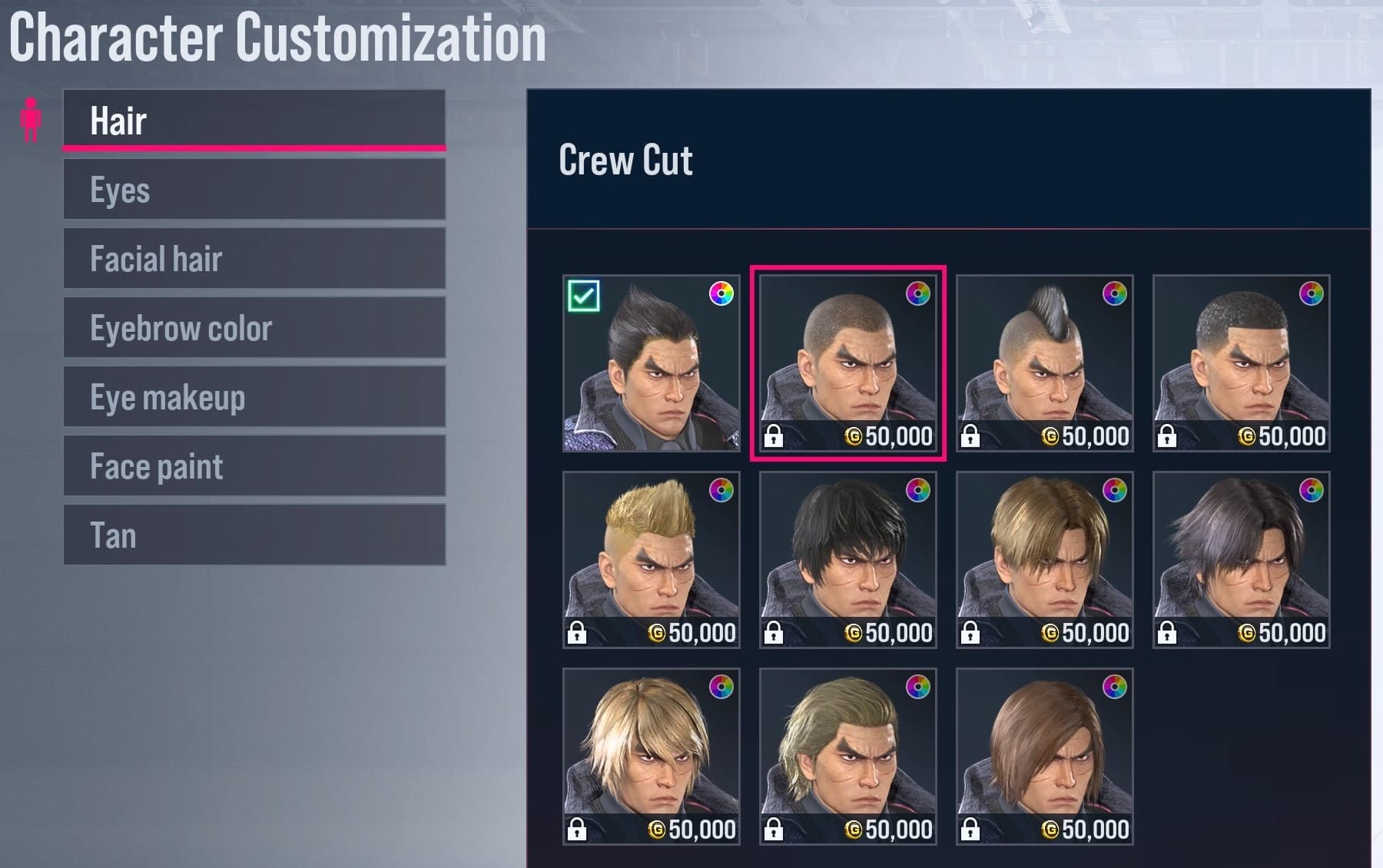The height and width of the screenshot is (868, 1383).
Task: Open the Facial hair category
Action: 254,259
